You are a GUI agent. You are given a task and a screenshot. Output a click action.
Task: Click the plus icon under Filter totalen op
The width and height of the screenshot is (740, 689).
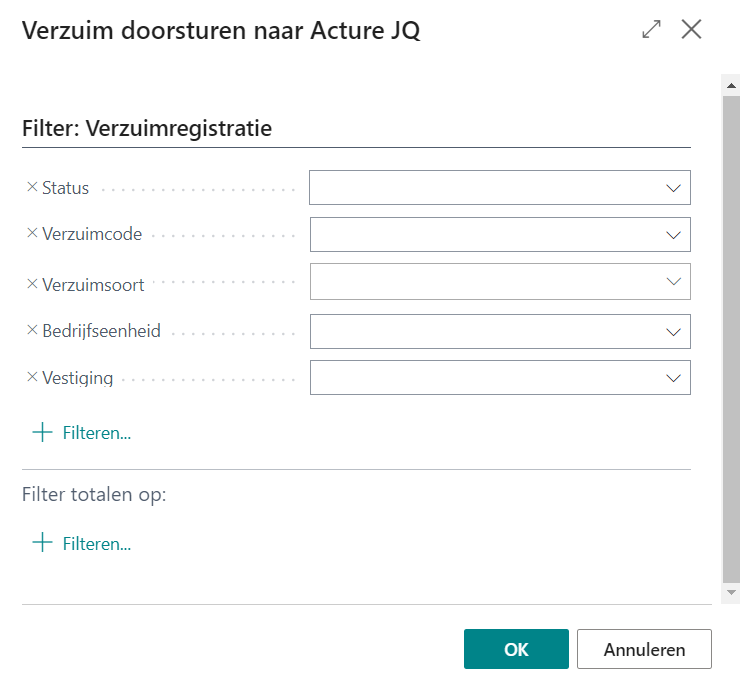[x=42, y=543]
